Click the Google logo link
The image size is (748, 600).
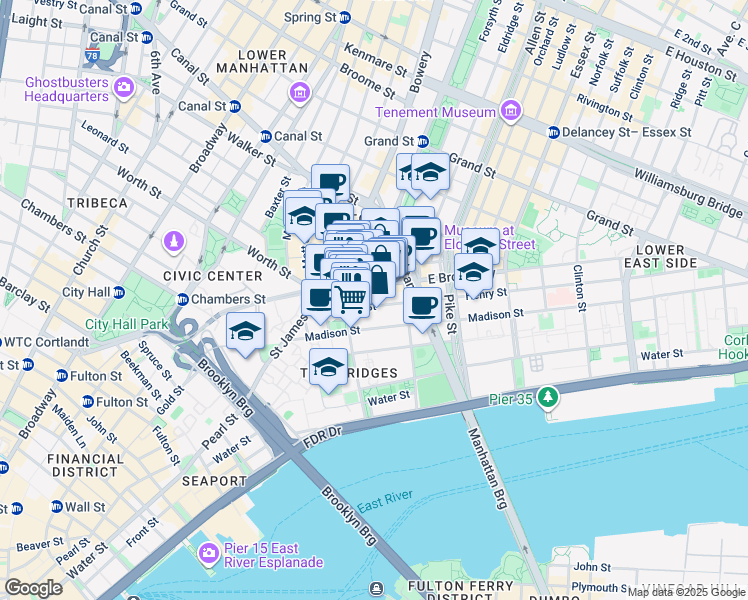click(33, 588)
